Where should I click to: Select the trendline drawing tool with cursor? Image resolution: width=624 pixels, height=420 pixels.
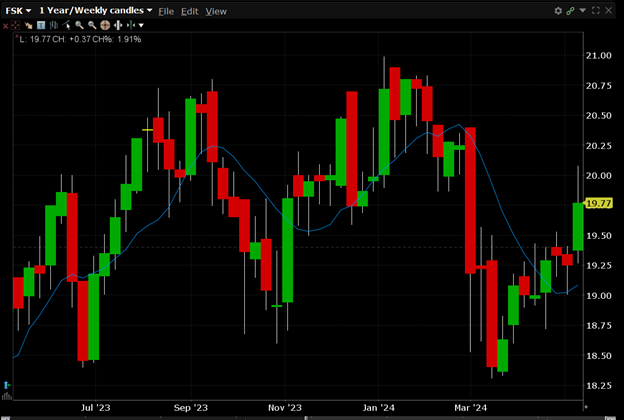[x=66, y=25]
